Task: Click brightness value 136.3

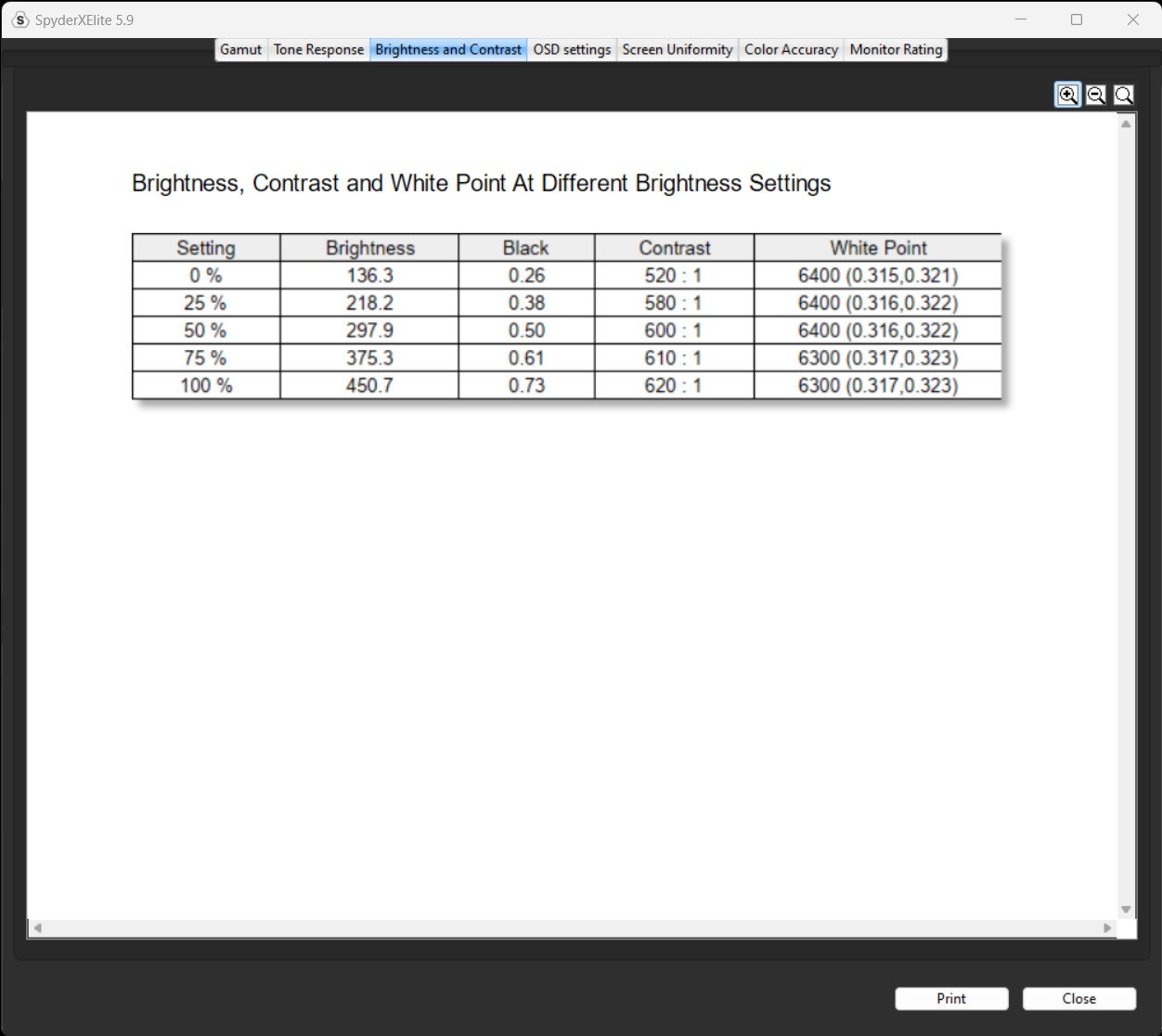Action: point(369,276)
